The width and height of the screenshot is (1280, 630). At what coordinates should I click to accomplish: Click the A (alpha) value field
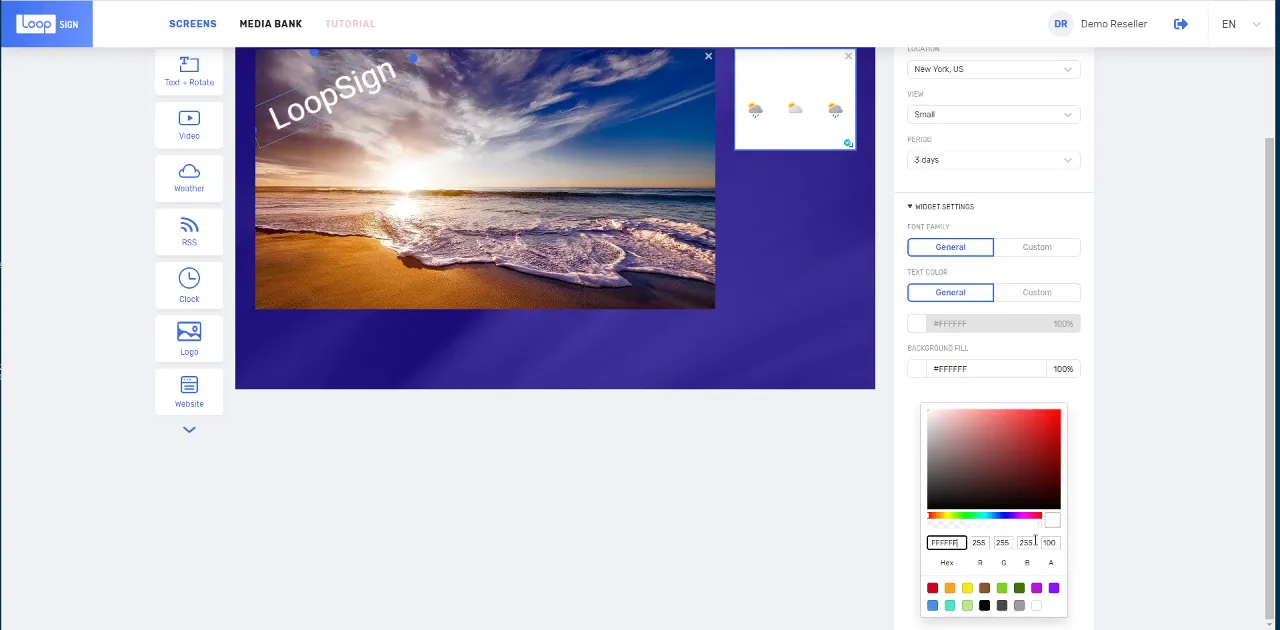pos(1050,543)
